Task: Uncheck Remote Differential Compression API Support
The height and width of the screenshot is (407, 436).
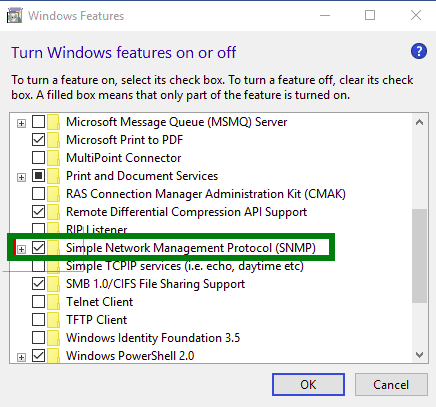Action: (38, 212)
